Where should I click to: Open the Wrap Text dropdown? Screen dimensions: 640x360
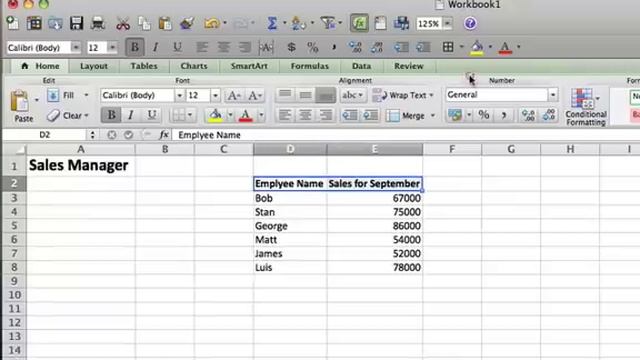[431, 95]
